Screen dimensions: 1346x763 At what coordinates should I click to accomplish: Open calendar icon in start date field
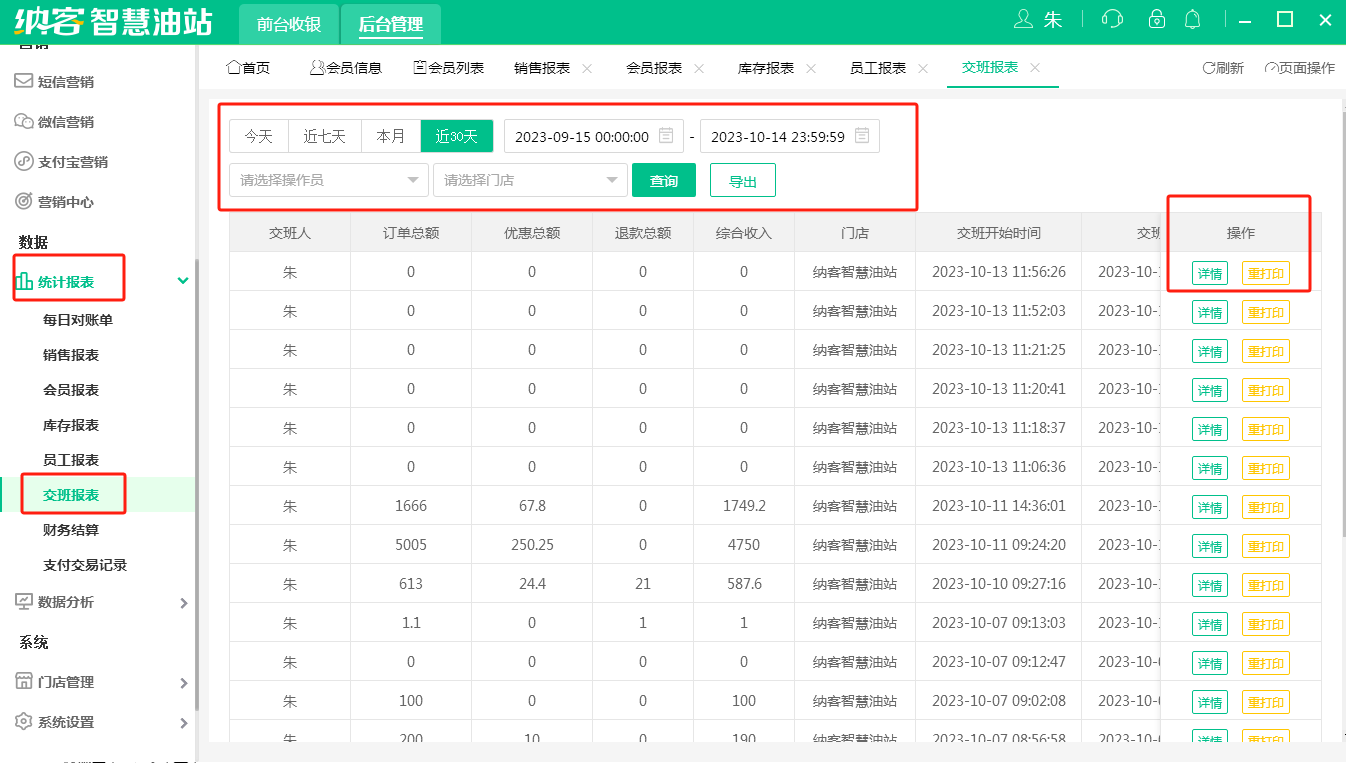(665, 136)
